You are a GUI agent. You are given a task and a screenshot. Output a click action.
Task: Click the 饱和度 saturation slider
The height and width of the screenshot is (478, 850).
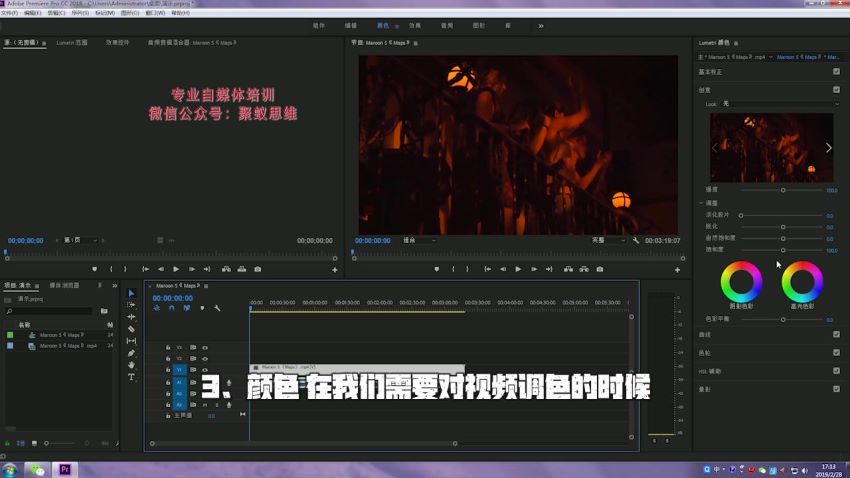(782, 250)
